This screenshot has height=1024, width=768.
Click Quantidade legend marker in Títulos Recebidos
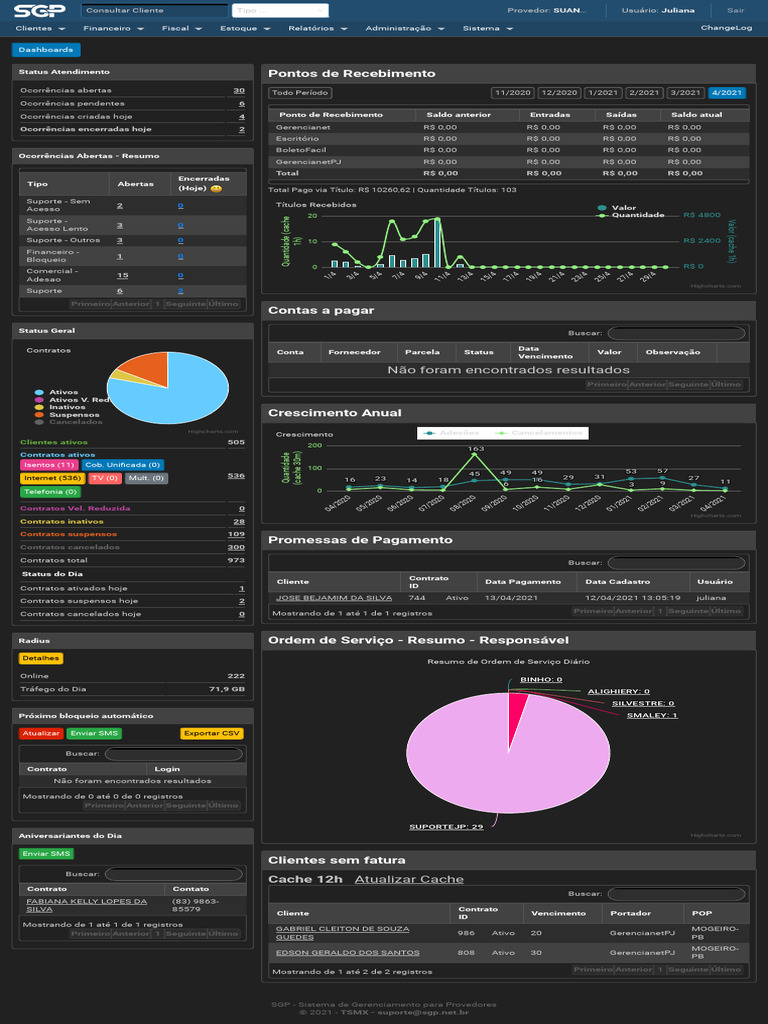pos(602,215)
